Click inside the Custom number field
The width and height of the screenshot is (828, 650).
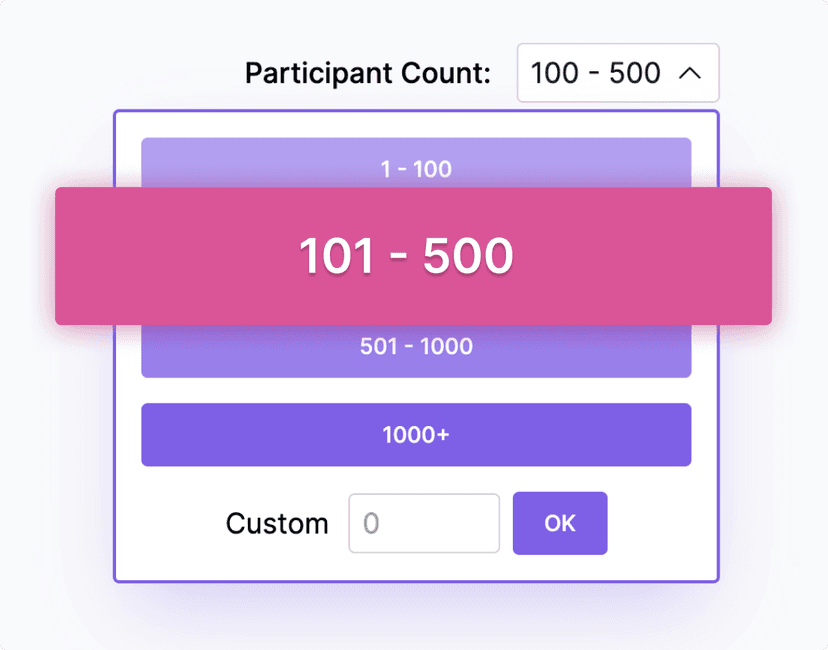pyautogui.click(x=424, y=523)
